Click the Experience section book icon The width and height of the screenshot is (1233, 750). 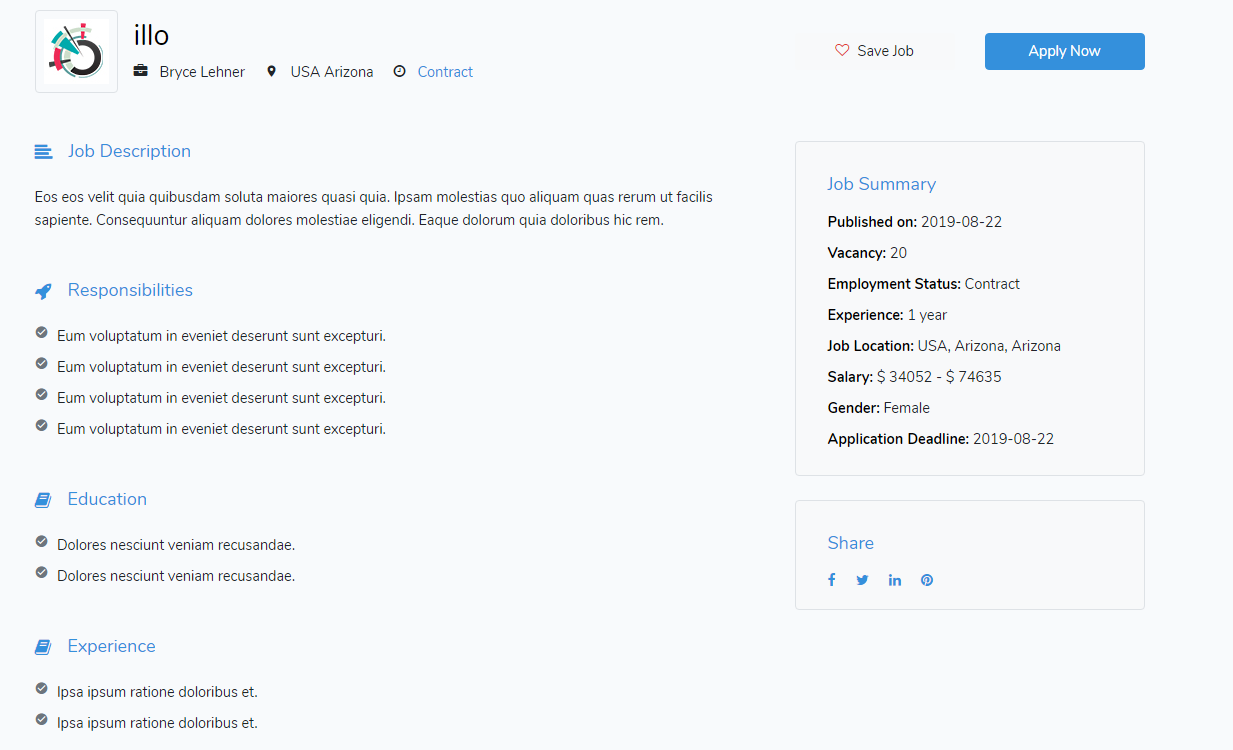[42, 646]
